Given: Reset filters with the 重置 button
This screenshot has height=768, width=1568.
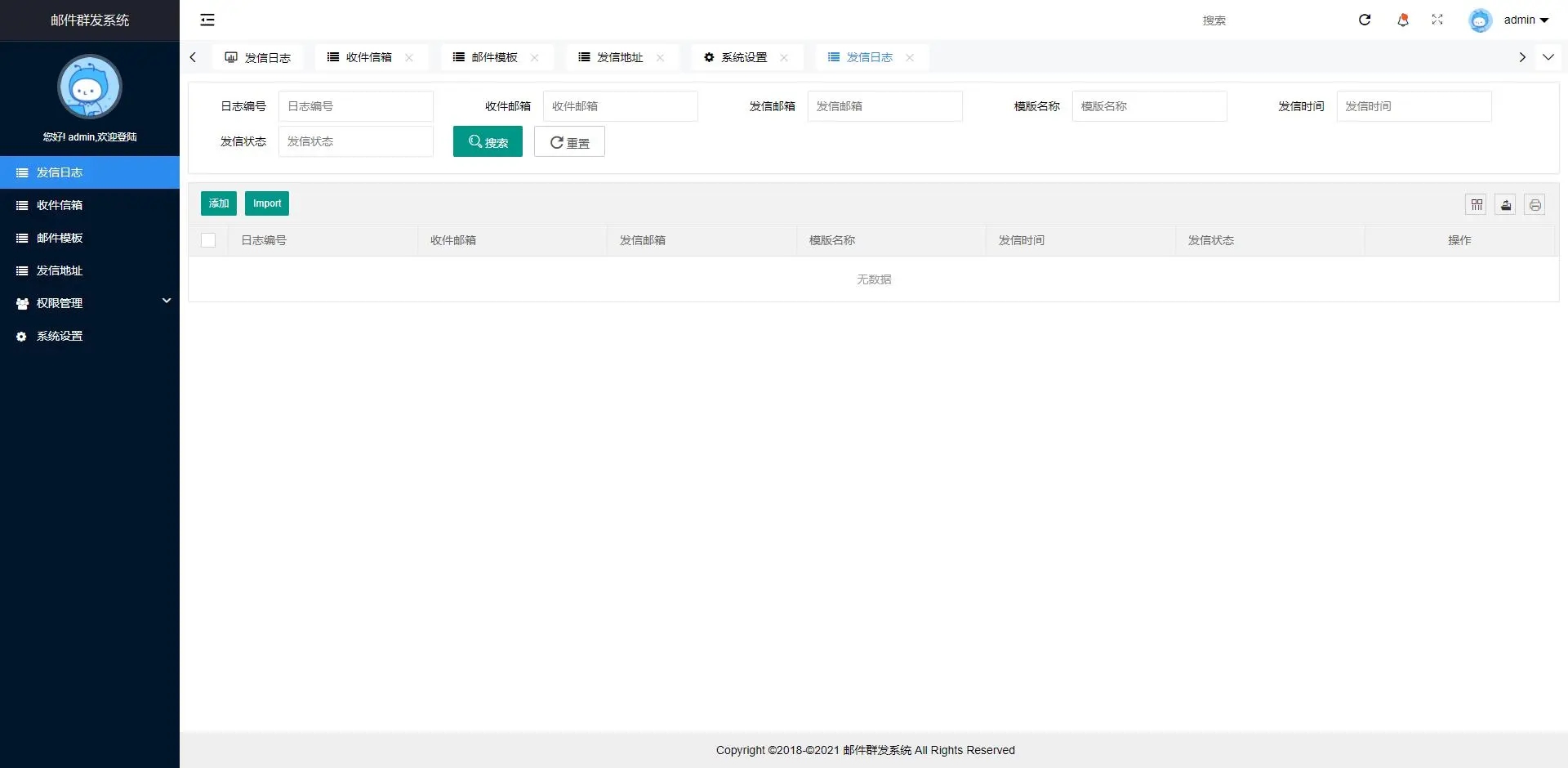Looking at the screenshot, I should (569, 141).
